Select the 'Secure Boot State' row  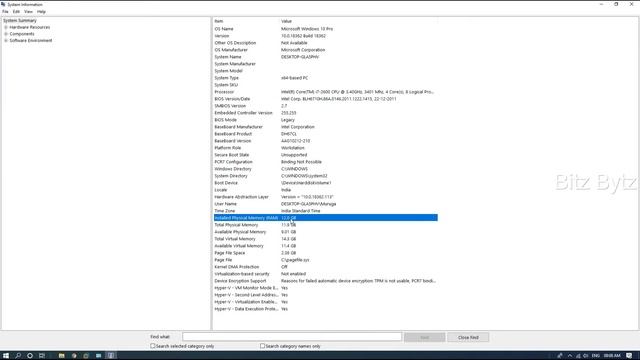325,155
